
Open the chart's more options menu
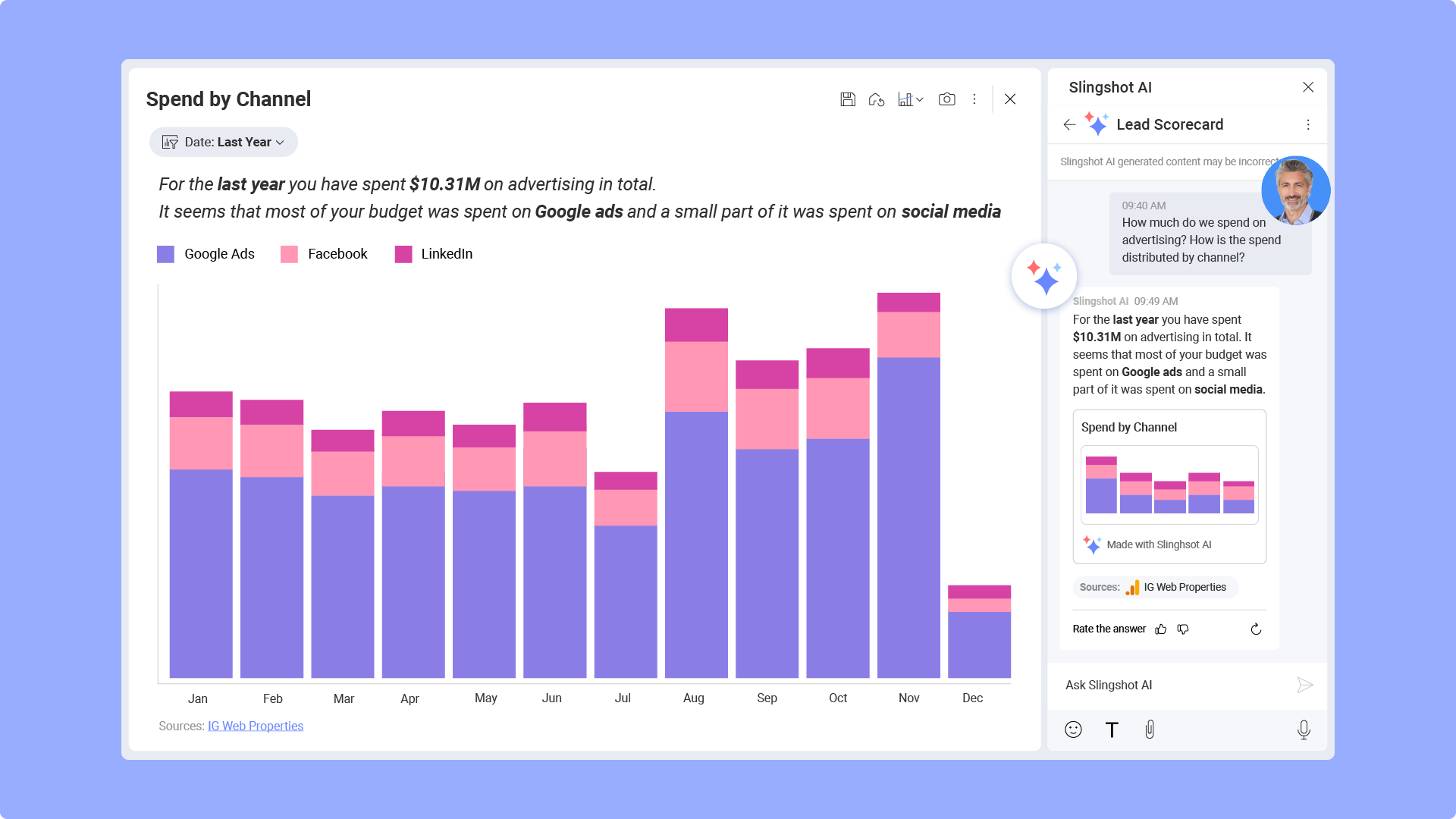[974, 99]
